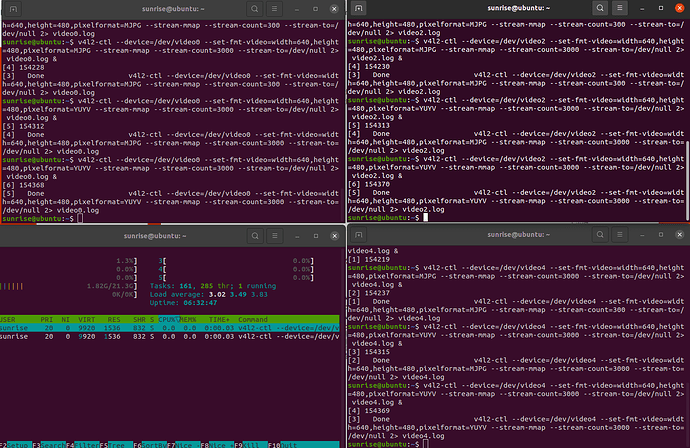Click F10 Quit in htop
This screenshot has height=448, width=690.
304,445
